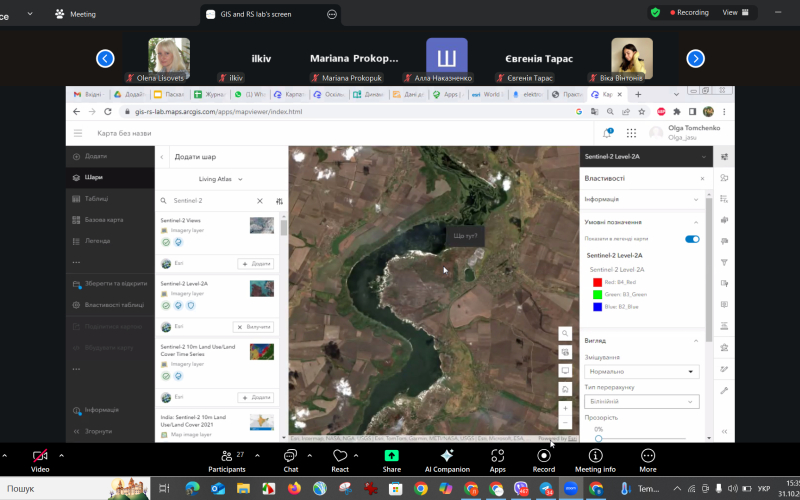Toggle Zoom AI Companion
The height and width of the screenshot is (500, 800).
(446, 456)
